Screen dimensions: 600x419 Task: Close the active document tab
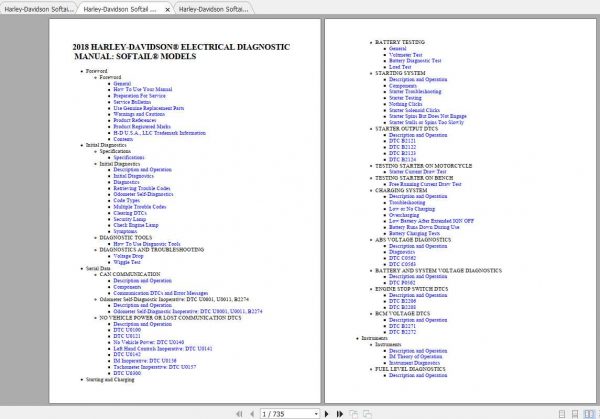(x=167, y=10)
